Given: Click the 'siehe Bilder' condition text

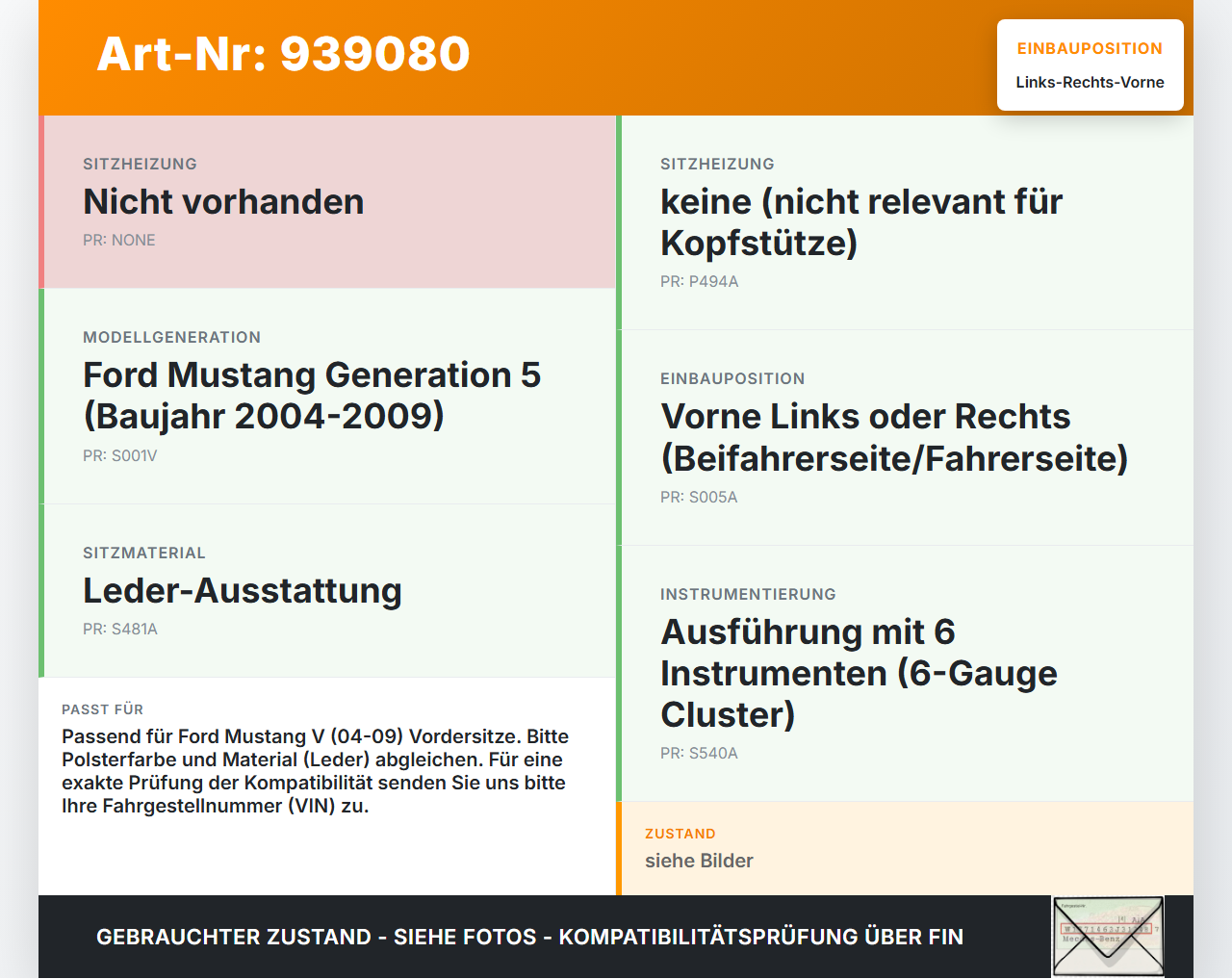Looking at the screenshot, I should tap(699, 861).
